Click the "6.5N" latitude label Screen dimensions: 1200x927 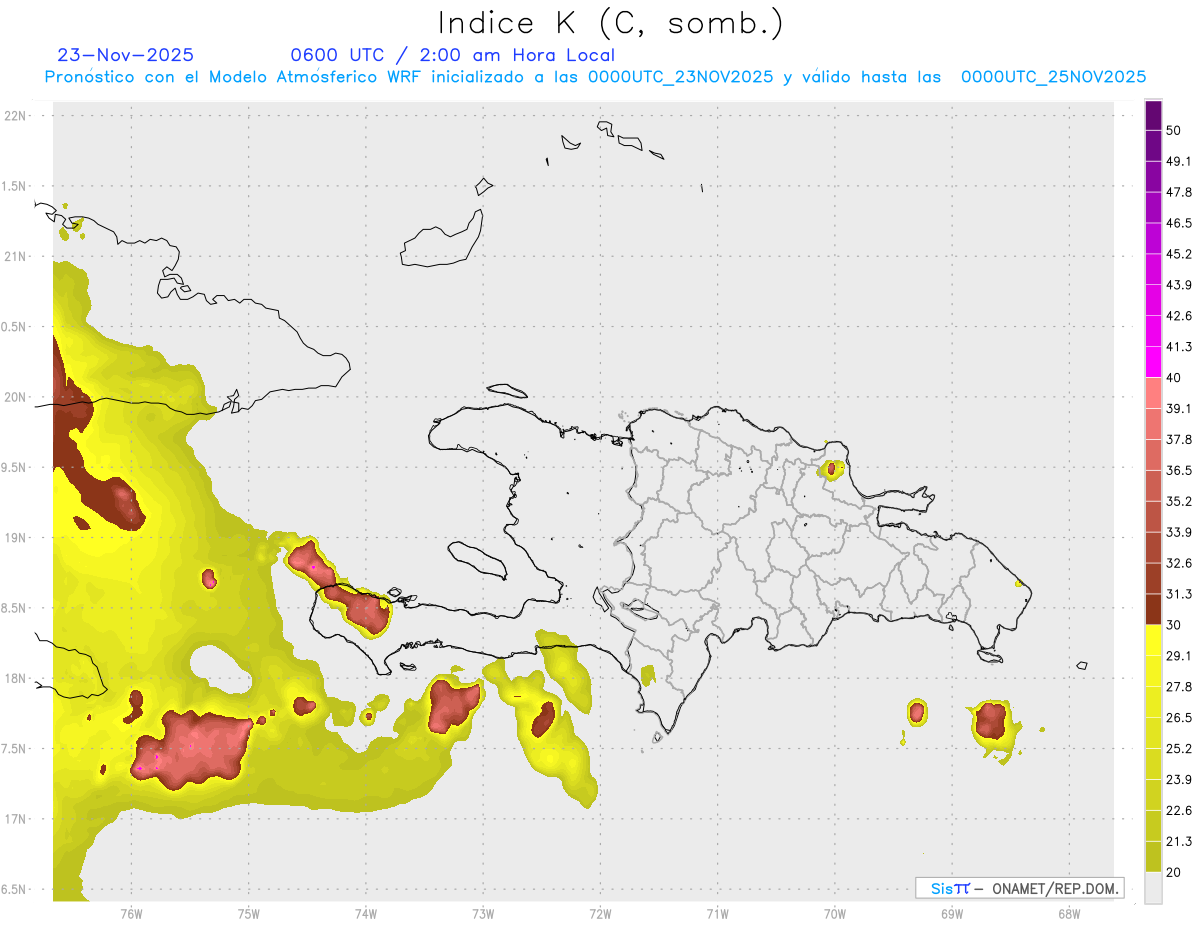(x=13, y=889)
